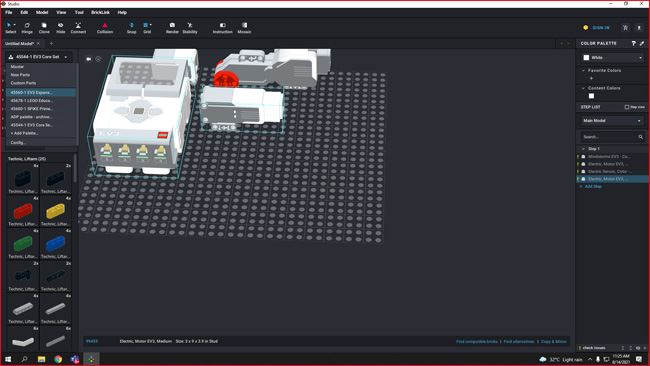This screenshot has height=366, width=650.
Task: Pick the white swatch under Content Colors
Action: (x=592, y=96)
